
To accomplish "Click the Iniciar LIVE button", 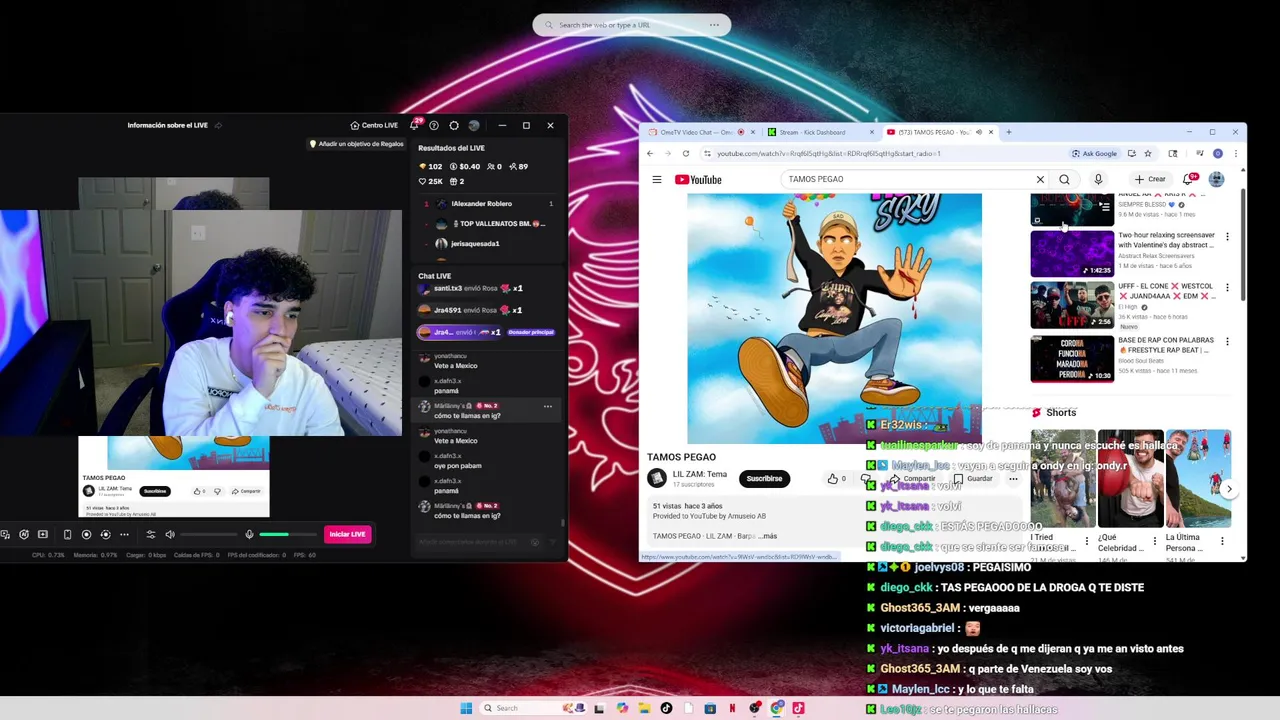I will click(x=347, y=534).
